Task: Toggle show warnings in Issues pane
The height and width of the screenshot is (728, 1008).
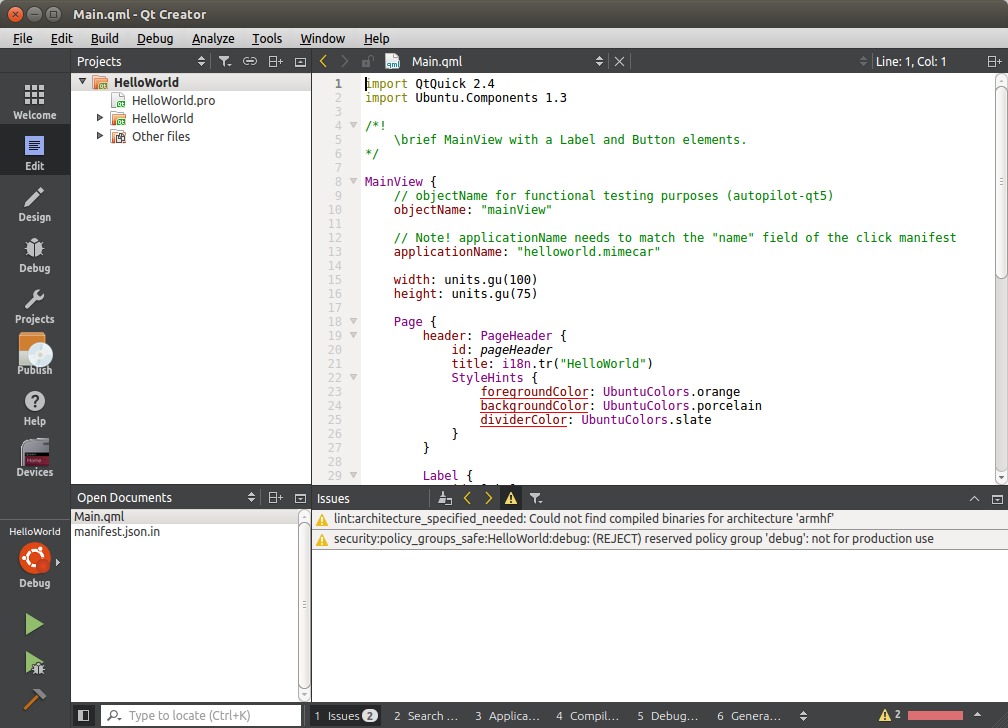Action: click(x=510, y=498)
